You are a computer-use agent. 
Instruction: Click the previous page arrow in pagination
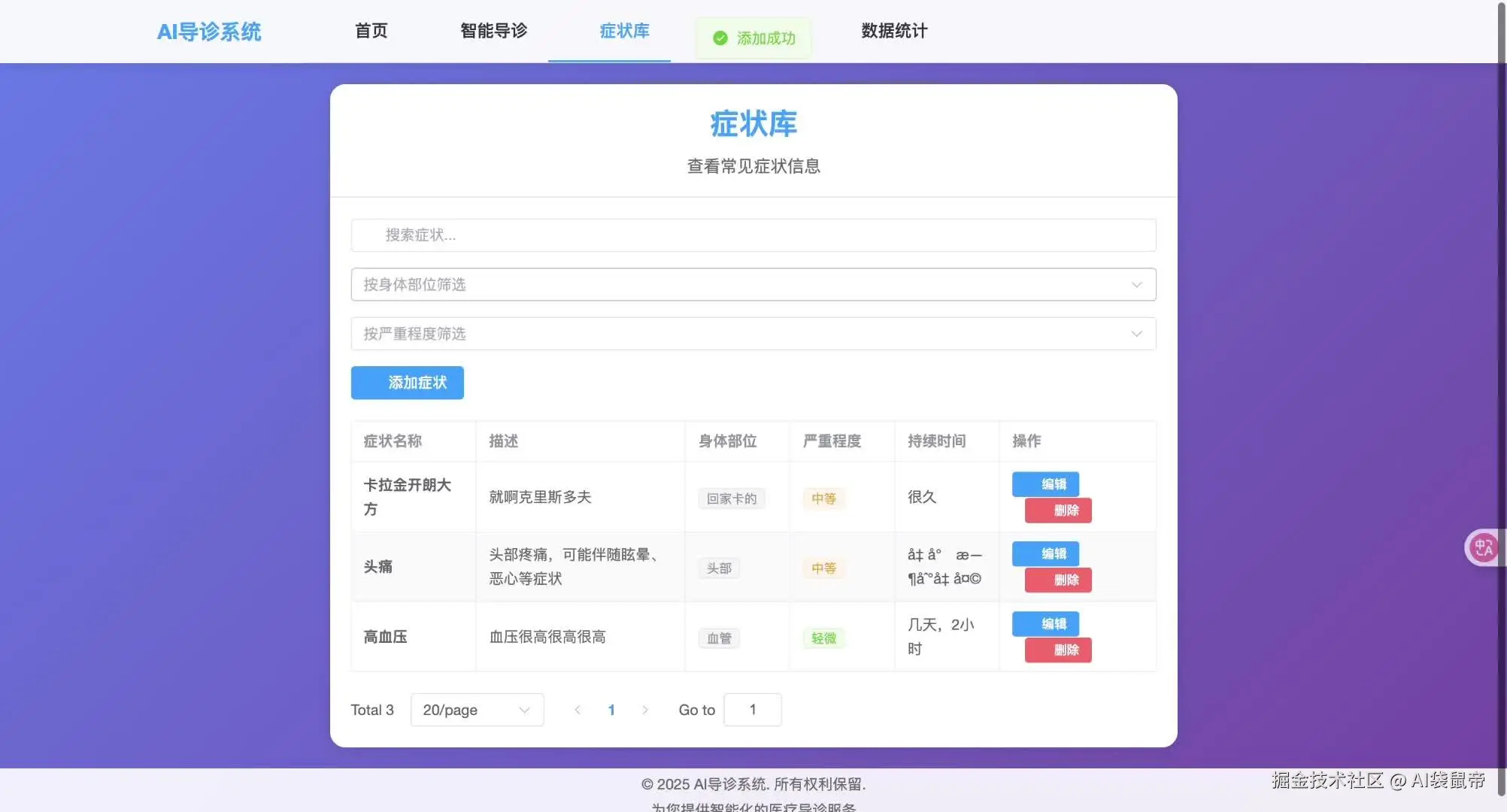(x=578, y=710)
